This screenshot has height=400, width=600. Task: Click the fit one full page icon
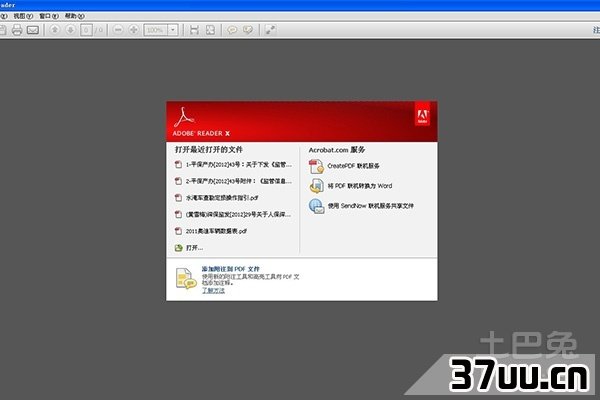(x=210, y=30)
